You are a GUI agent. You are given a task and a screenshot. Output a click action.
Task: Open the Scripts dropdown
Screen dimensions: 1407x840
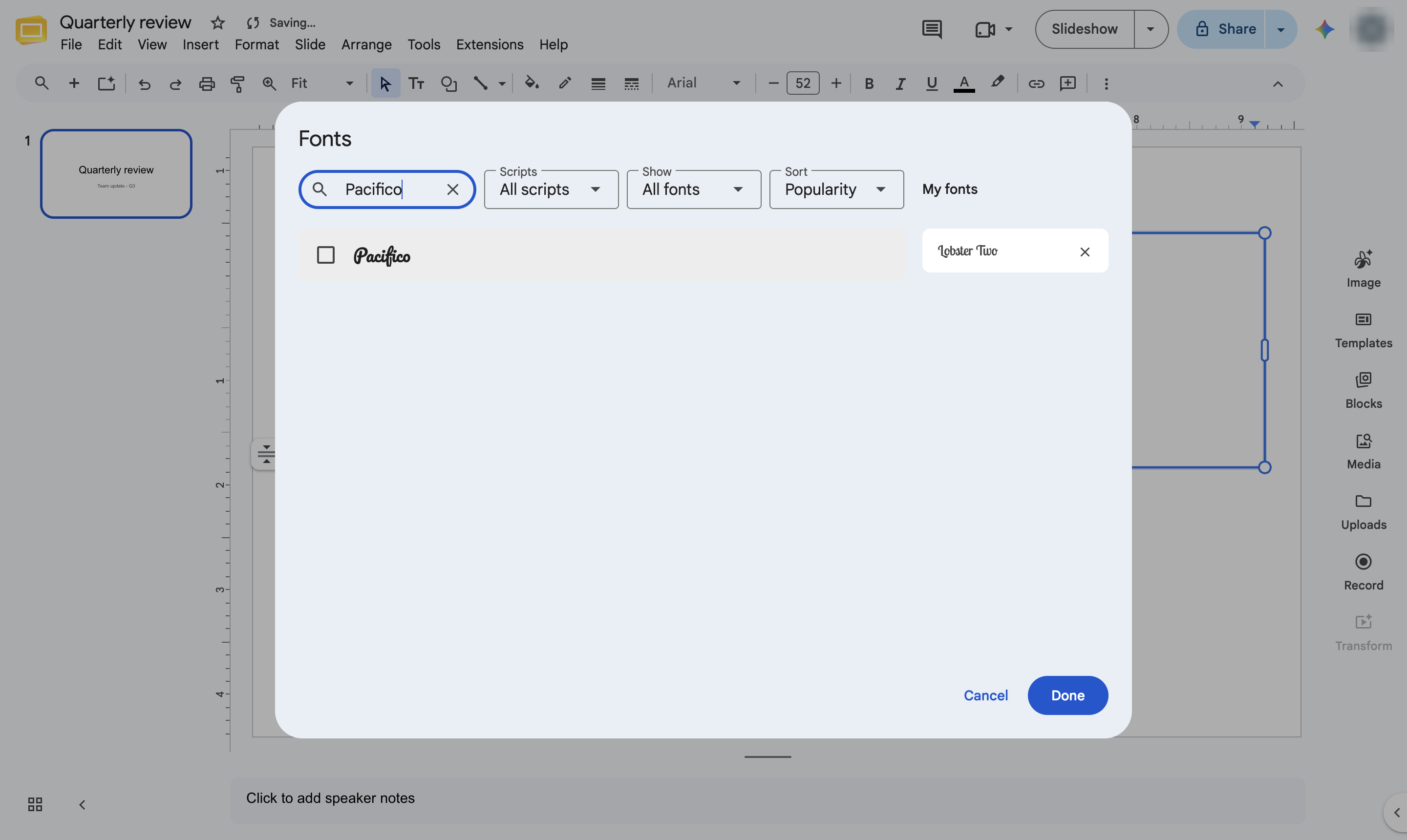click(551, 189)
